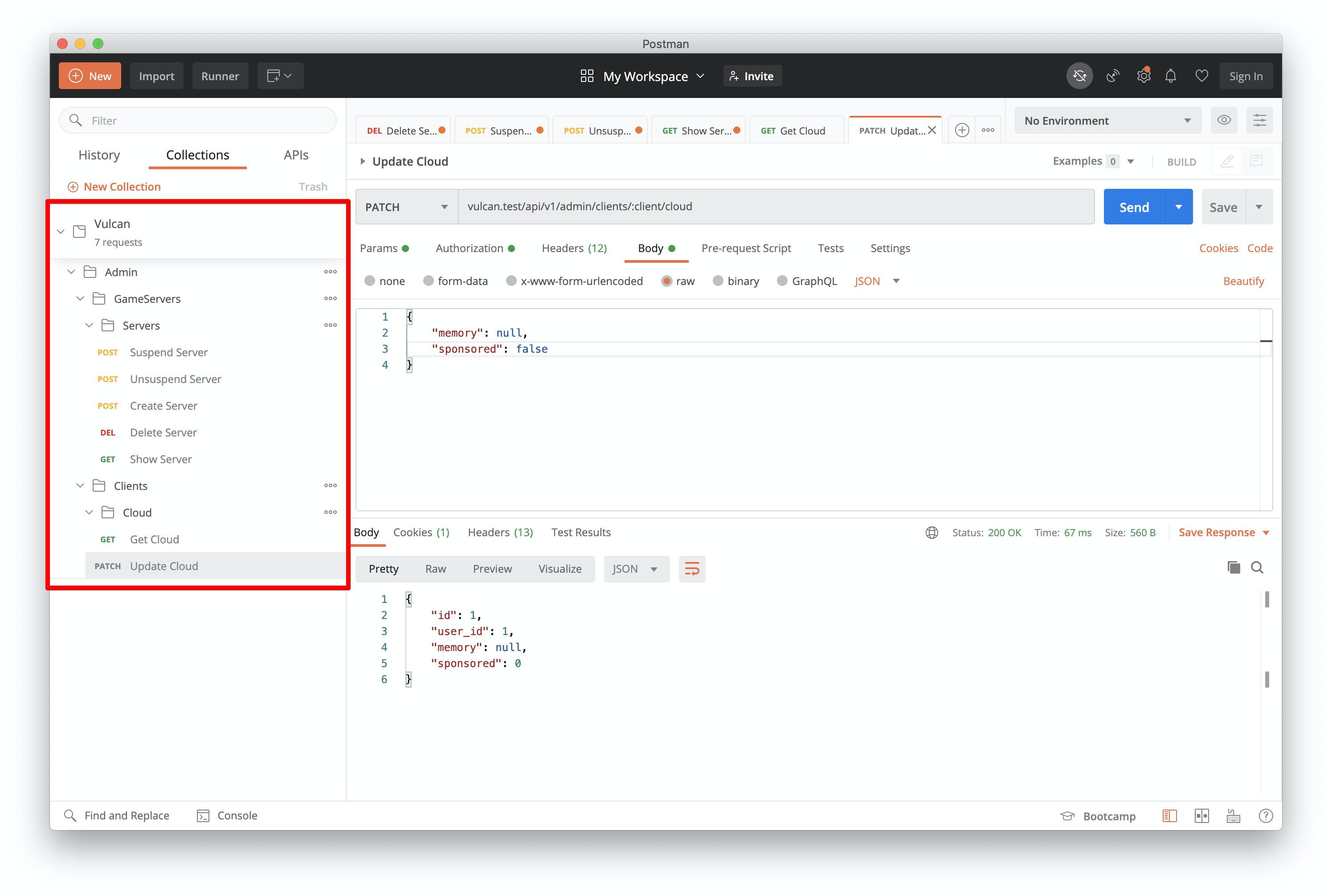Collapse the GameServers folder

coord(81,299)
